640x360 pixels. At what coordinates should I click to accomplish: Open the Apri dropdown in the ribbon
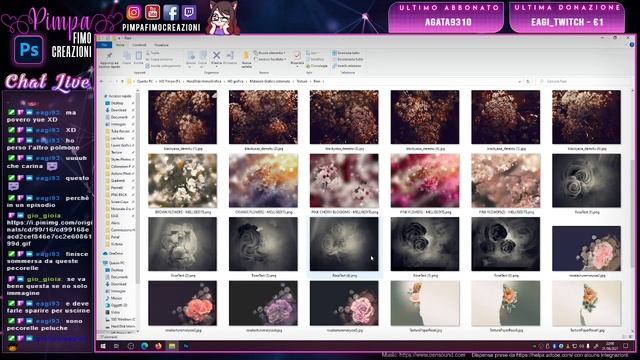[313, 53]
